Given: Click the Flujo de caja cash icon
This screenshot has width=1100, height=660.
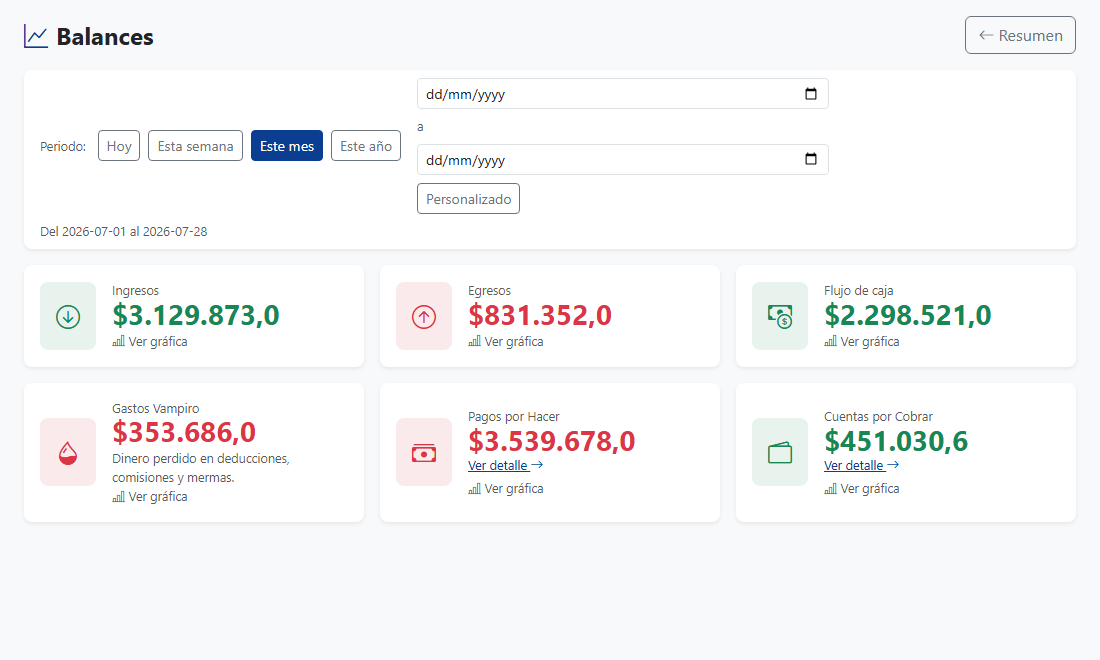Looking at the screenshot, I should pos(779,316).
